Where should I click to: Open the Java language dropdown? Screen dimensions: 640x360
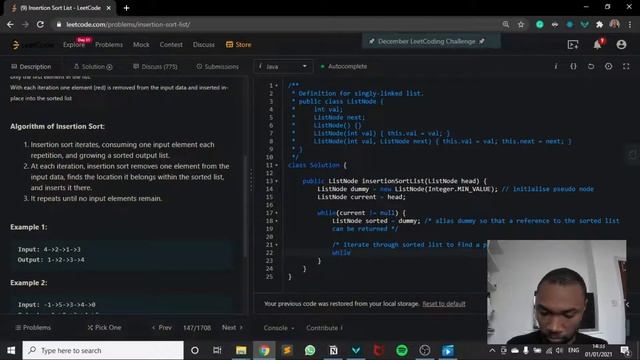tap(283, 67)
